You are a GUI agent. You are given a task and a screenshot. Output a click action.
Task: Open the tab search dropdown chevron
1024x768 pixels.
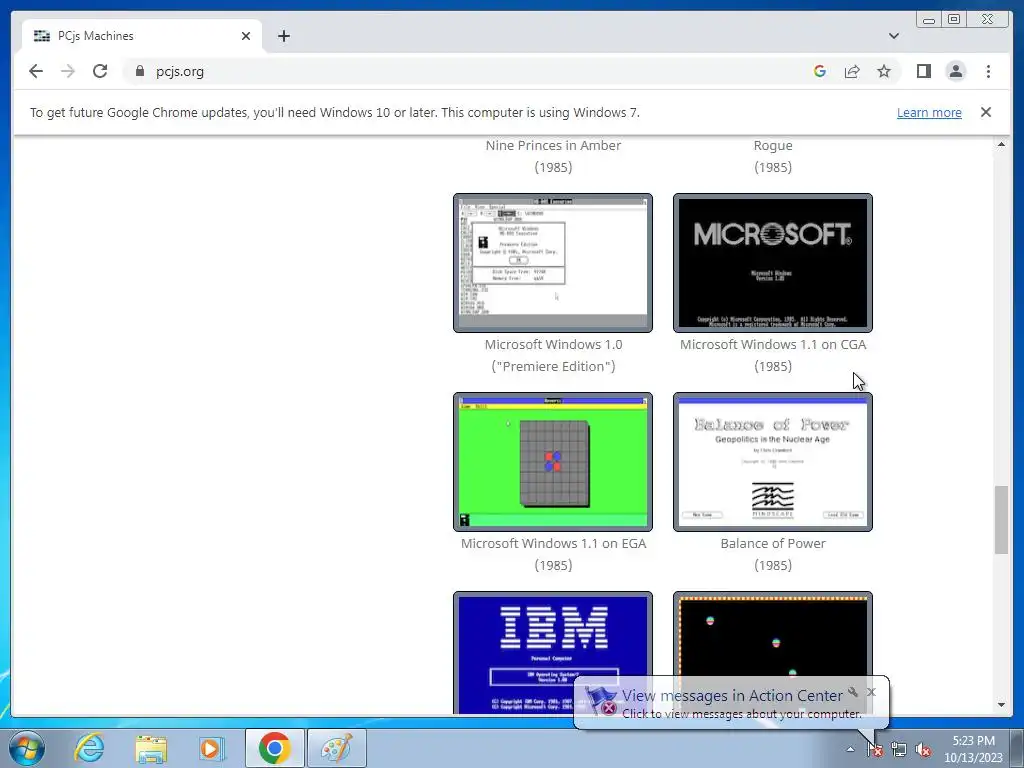click(893, 36)
